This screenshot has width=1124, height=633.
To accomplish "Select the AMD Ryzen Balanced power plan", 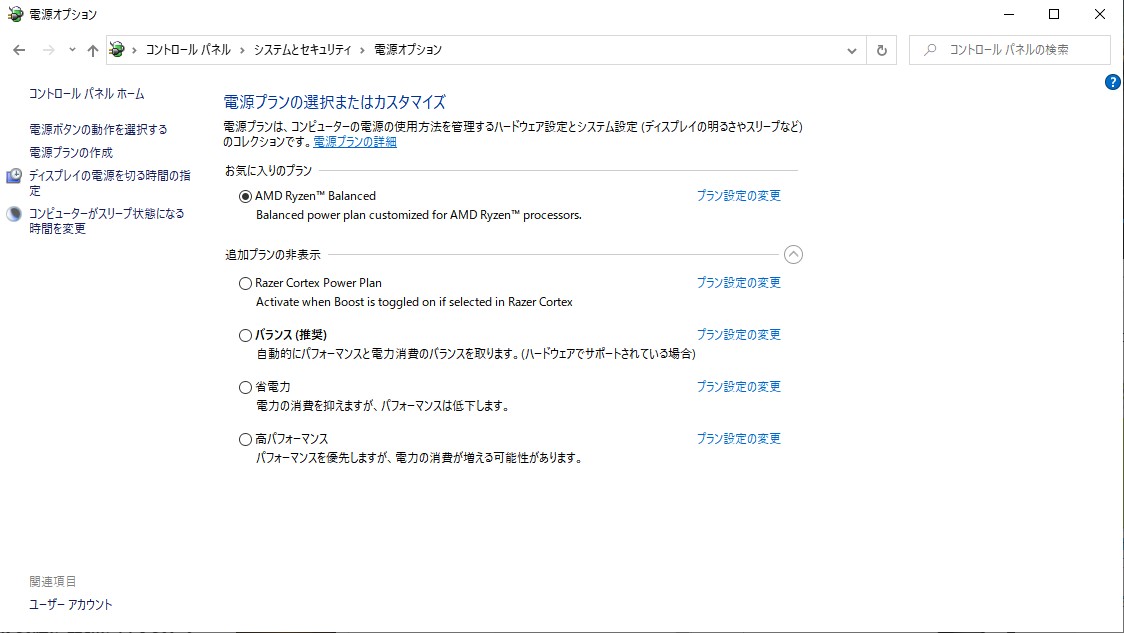I will (245, 196).
